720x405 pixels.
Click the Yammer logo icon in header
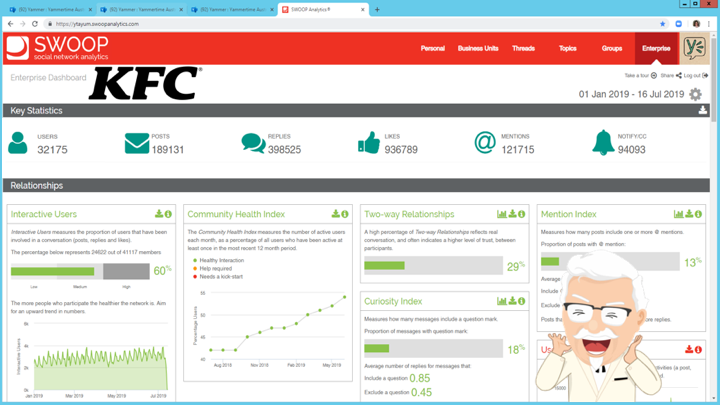coord(694,48)
